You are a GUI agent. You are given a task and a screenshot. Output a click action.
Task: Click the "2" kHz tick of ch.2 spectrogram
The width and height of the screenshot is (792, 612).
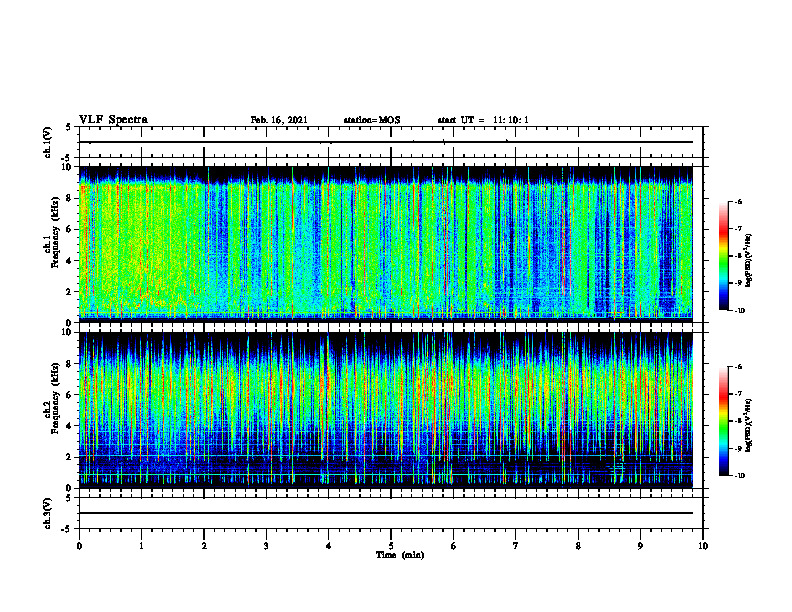[x=70, y=457]
